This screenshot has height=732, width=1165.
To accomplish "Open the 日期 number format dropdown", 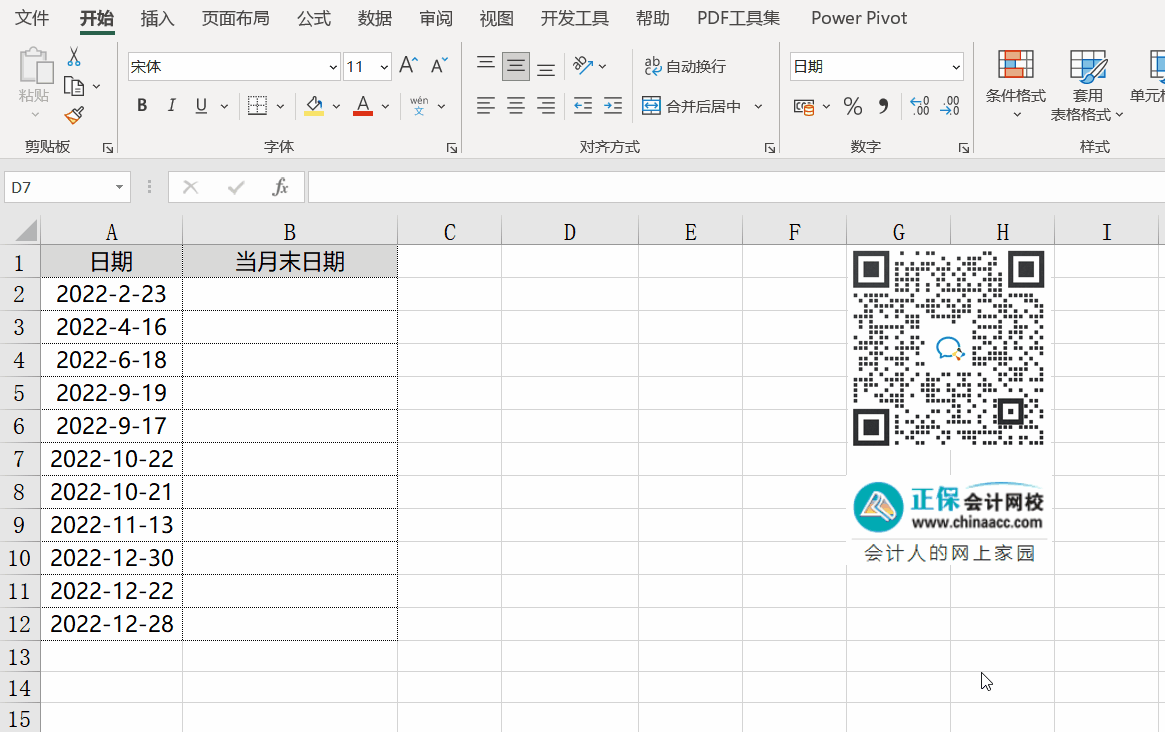I will (955, 66).
